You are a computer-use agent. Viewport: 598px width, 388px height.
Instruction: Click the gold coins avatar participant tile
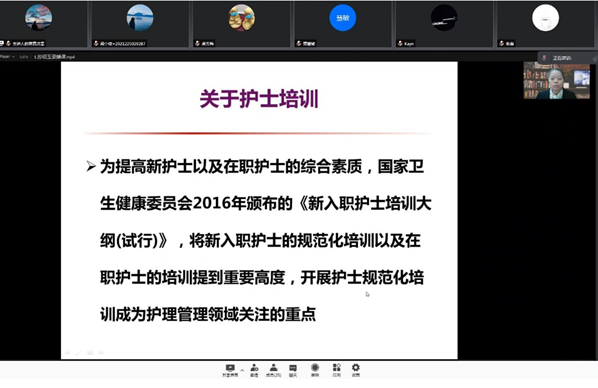tap(241, 24)
